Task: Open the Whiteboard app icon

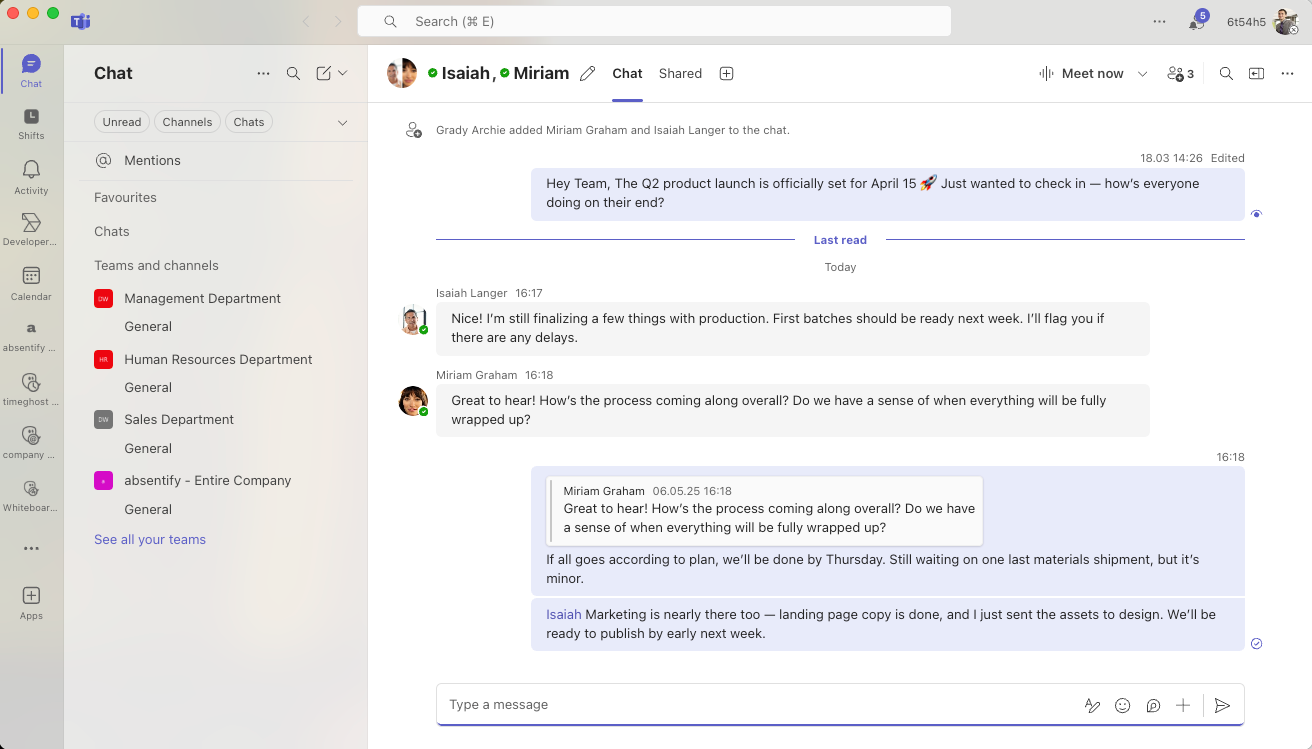Action: click(31, 495)
